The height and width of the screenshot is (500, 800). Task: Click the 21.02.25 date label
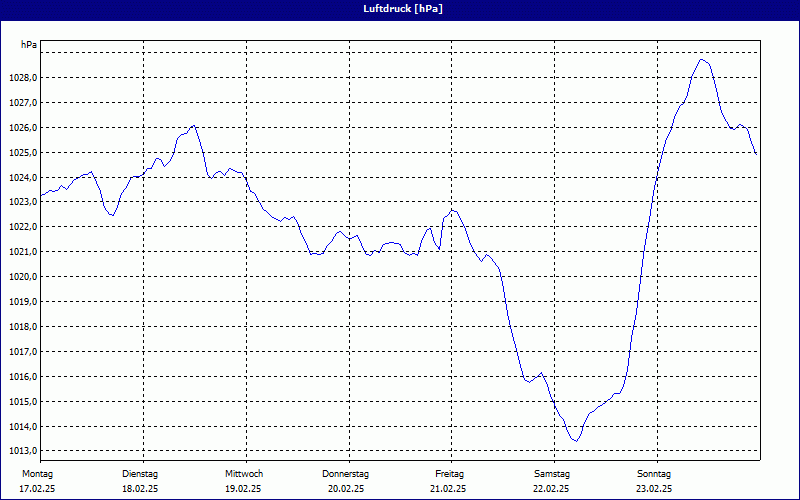448,489
